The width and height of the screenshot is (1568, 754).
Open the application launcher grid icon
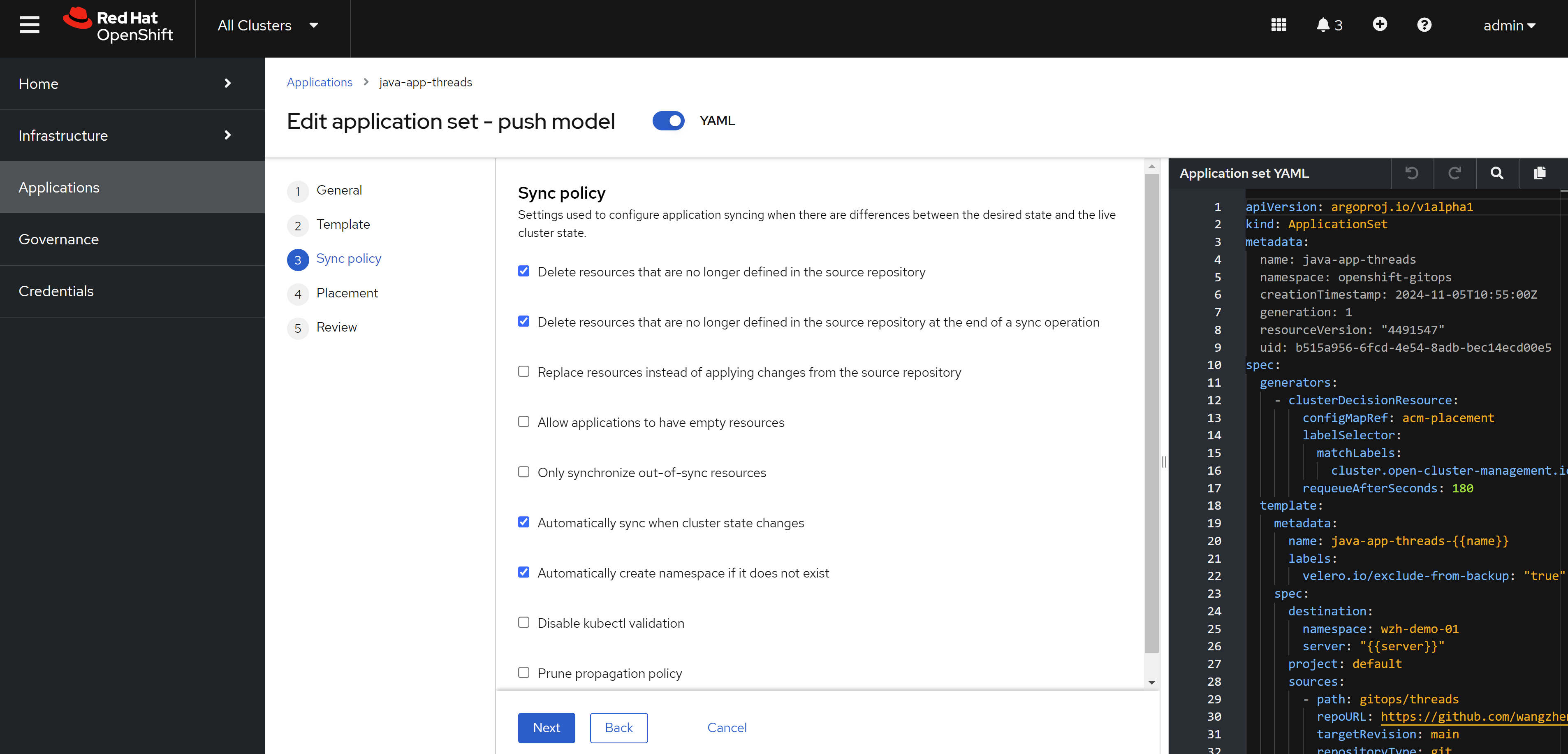tap(1278, 25)
